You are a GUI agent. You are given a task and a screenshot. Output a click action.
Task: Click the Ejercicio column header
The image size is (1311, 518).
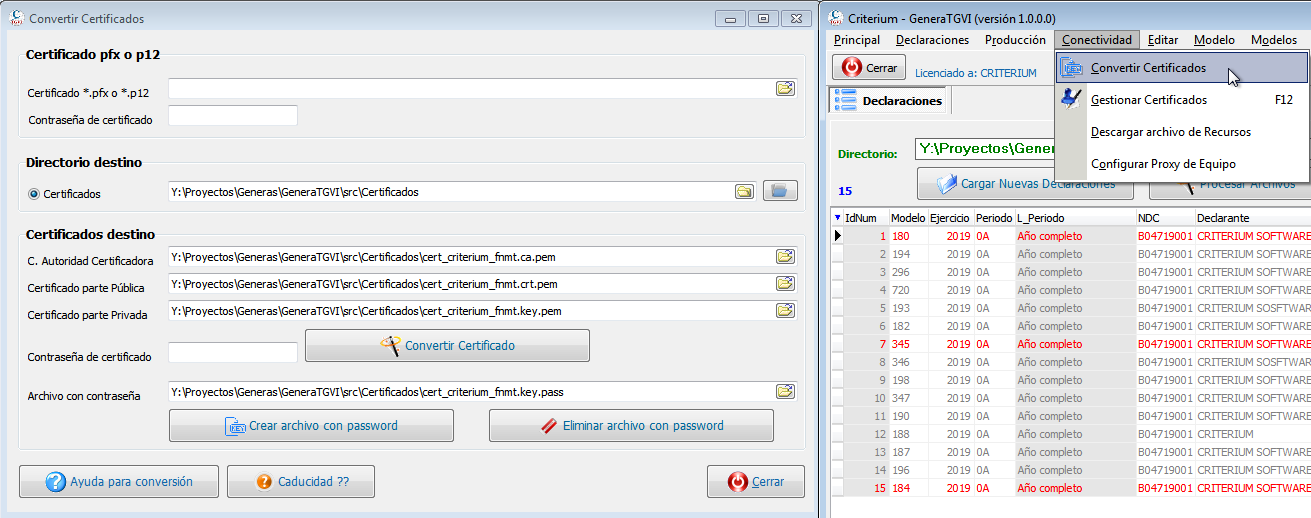click(950, 217)
